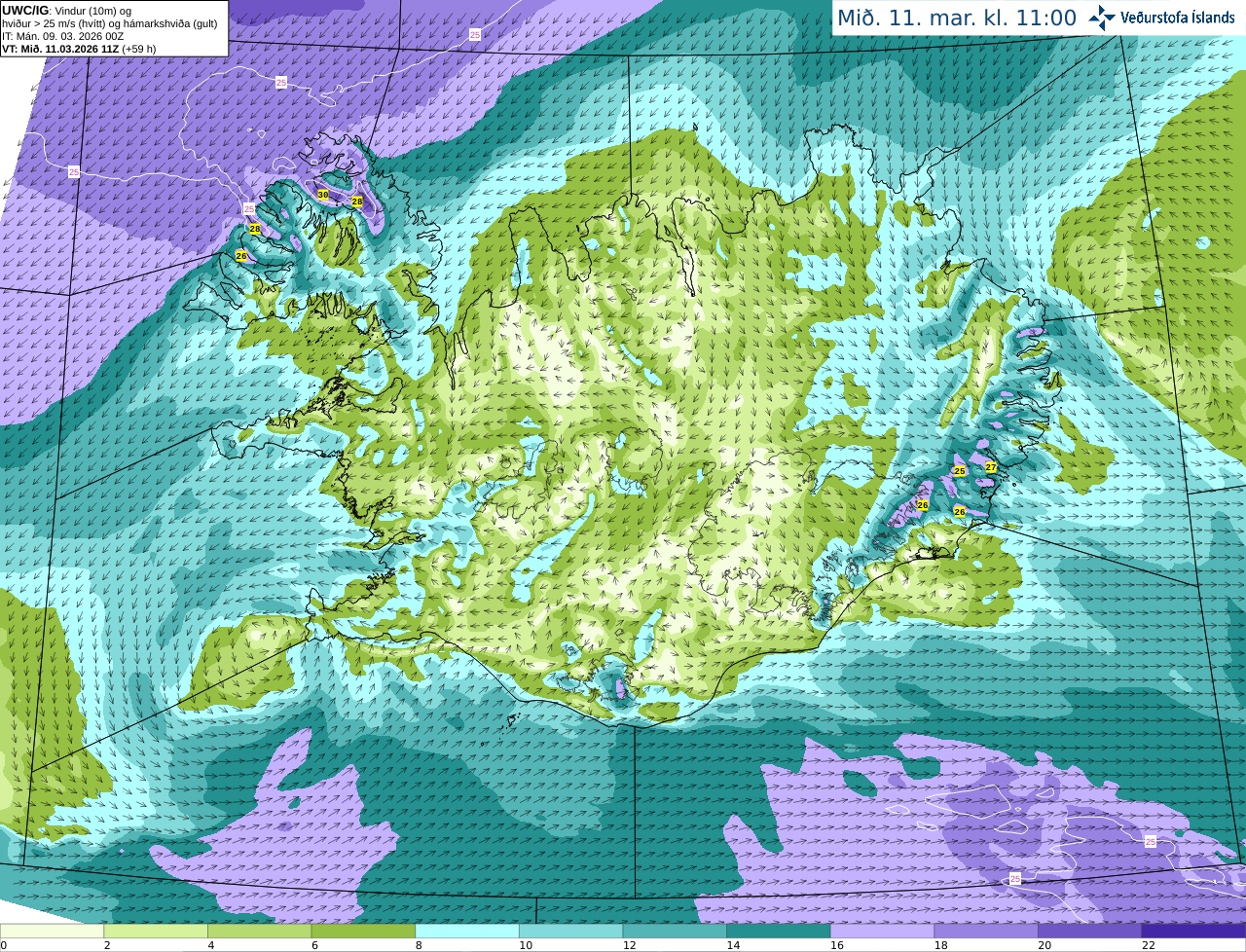The image size is (1246, 952).
Task: Pick the medium purple 18–20 m/s legend swatch
Action: tap(986, 931)
